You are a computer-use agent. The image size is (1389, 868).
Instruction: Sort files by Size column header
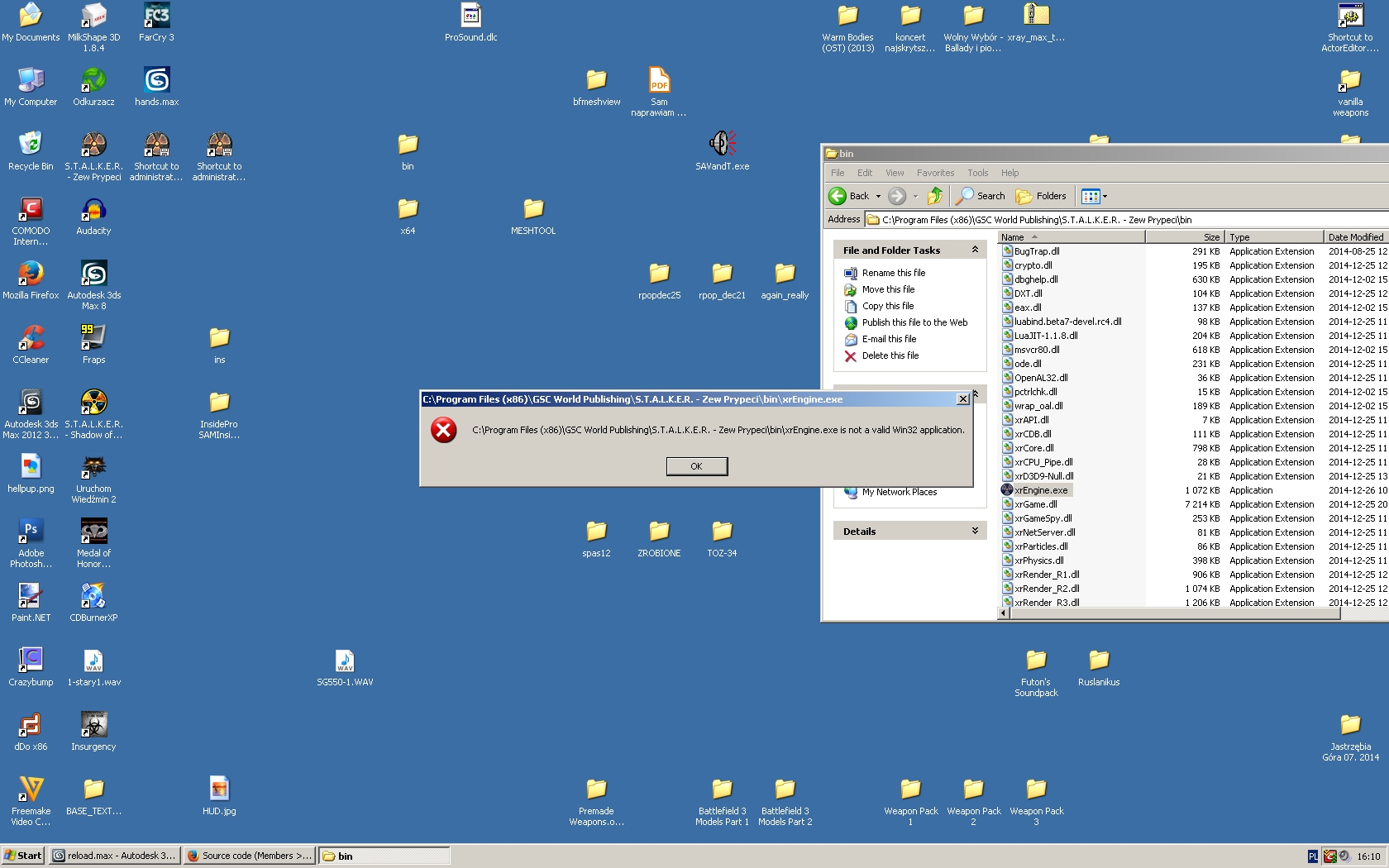click(x=1185, y=237)
